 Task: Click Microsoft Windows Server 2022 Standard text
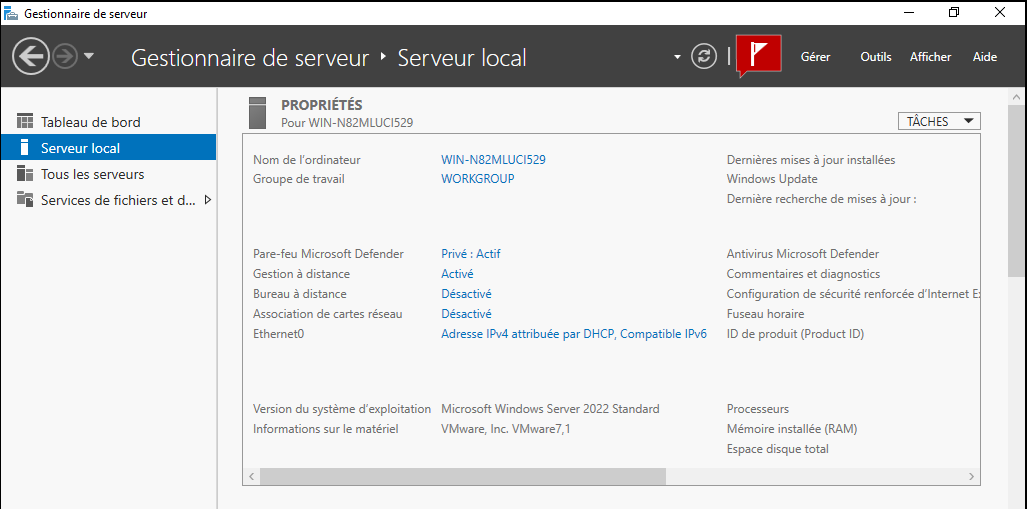tap(550, 409)
